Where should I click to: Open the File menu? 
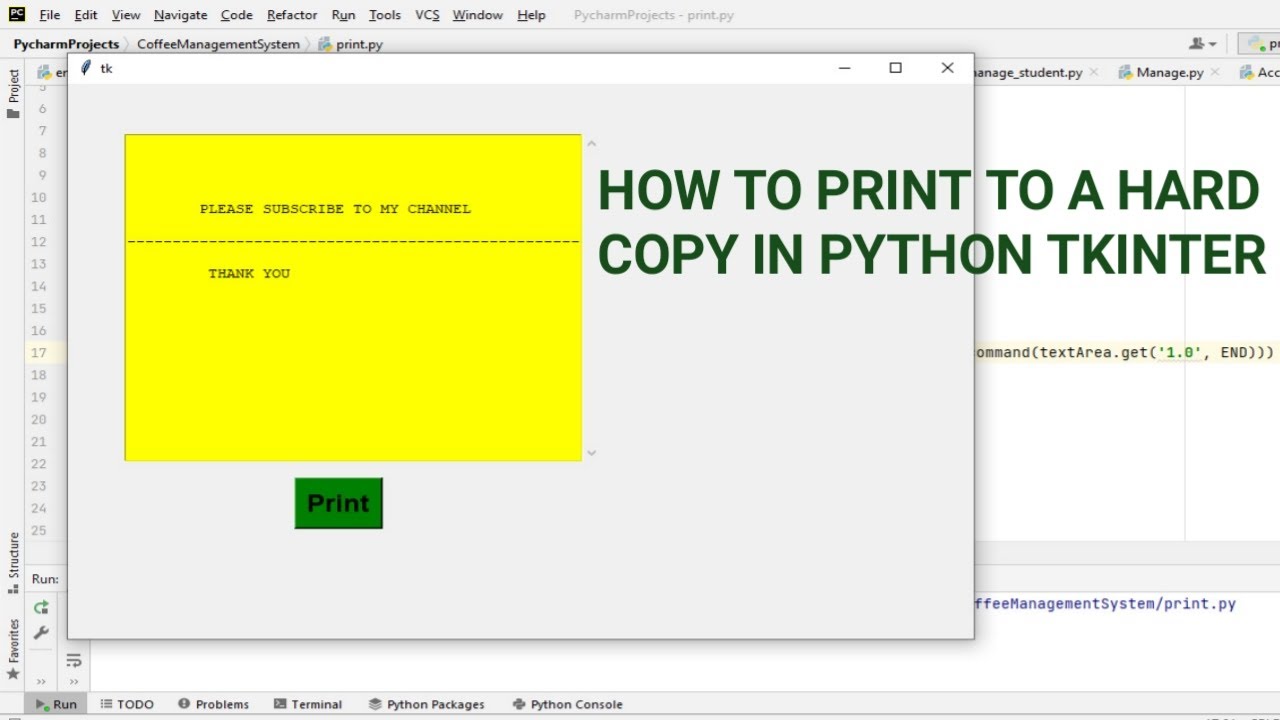pos(49,15)
